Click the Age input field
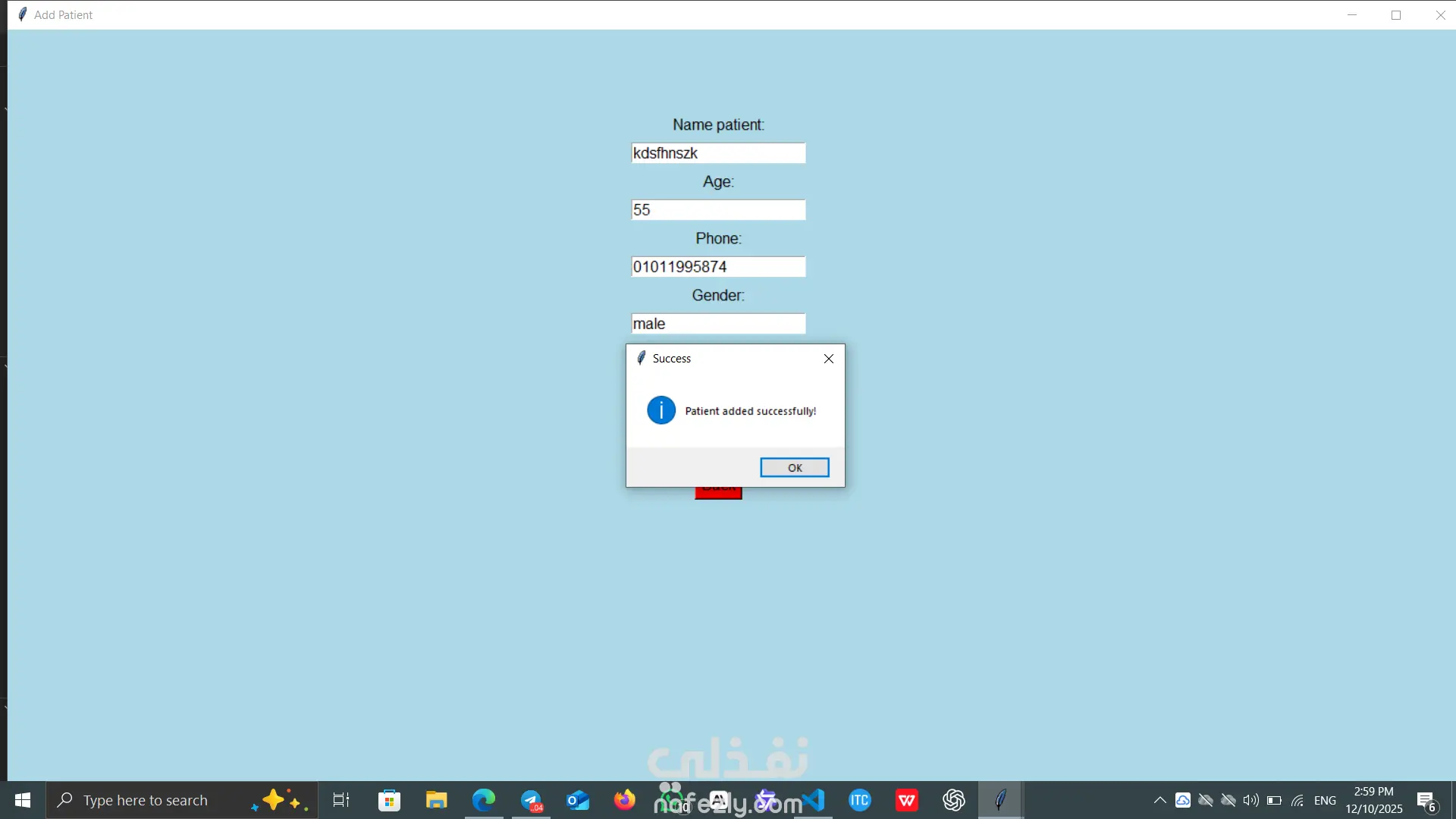 [x=717, y=210]
